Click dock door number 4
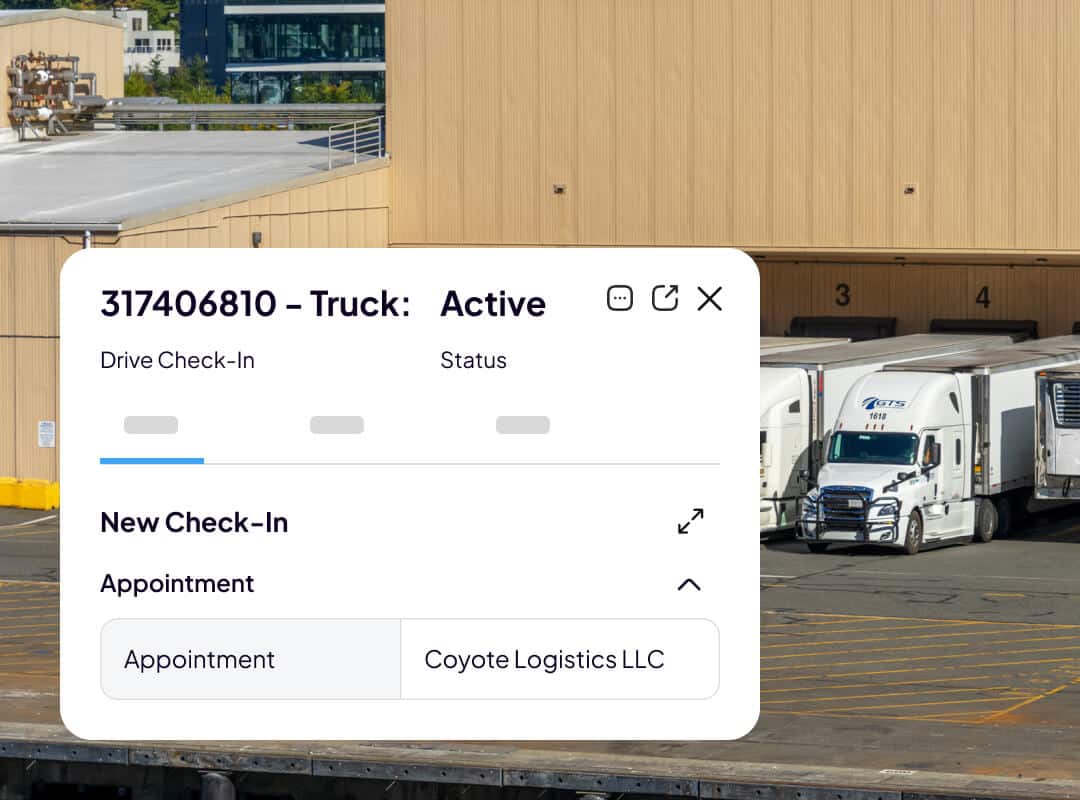Screen dimensions: 1080x800 click(983, 298)
